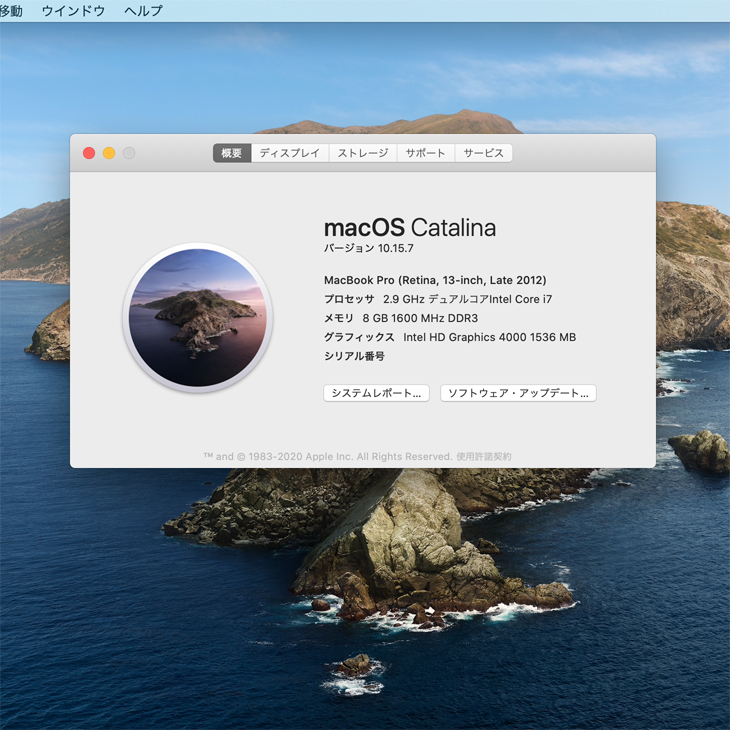Click the macOS Catalina island icon
This screenshot has width=730, height=730.
(198, 317)
